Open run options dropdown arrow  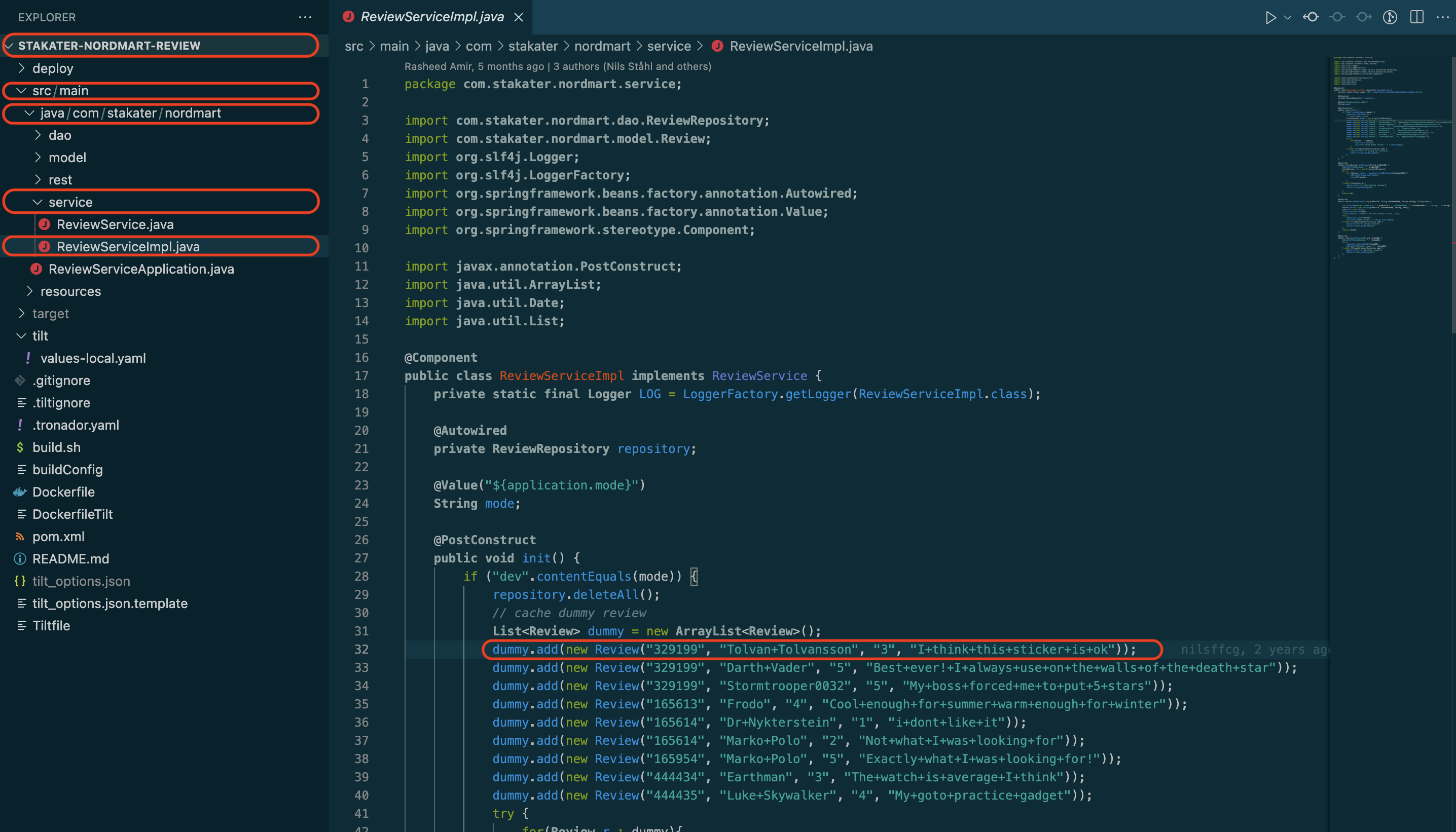click(1287, 17)
